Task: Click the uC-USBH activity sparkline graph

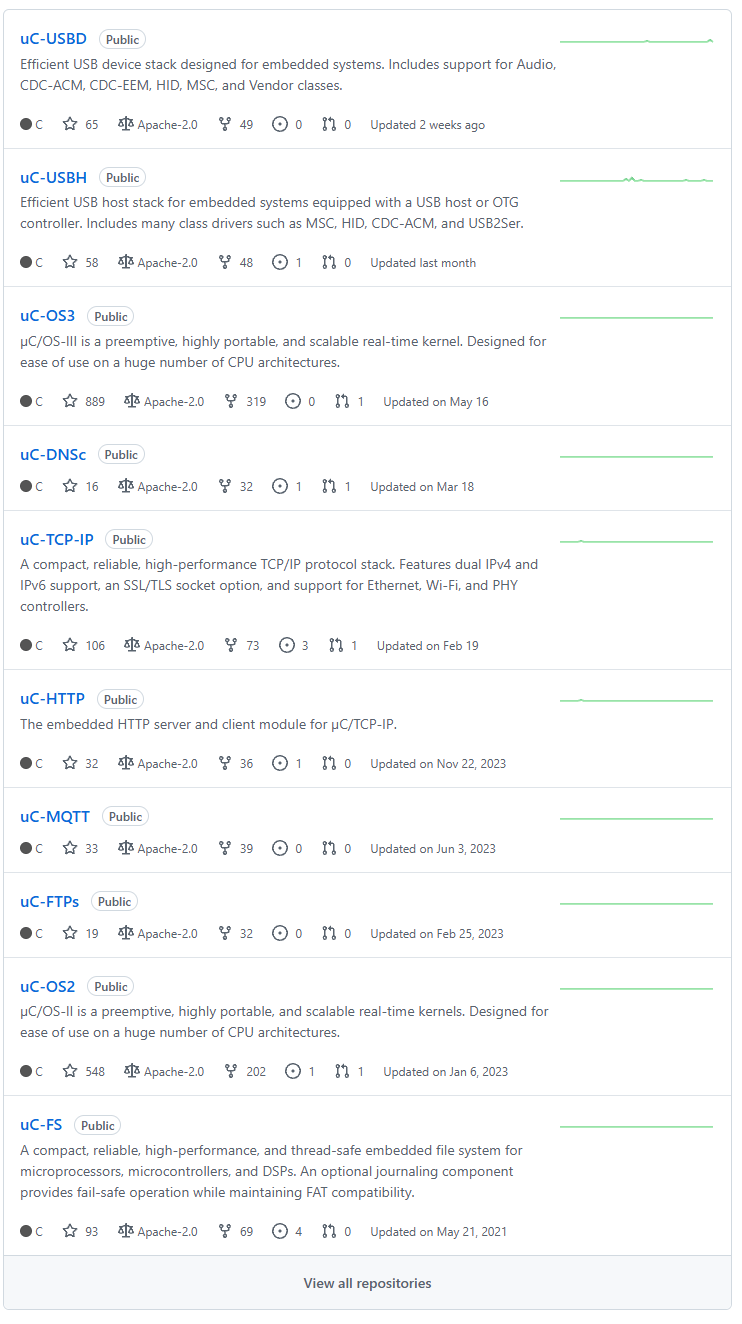Action: [x=636, y=179]
